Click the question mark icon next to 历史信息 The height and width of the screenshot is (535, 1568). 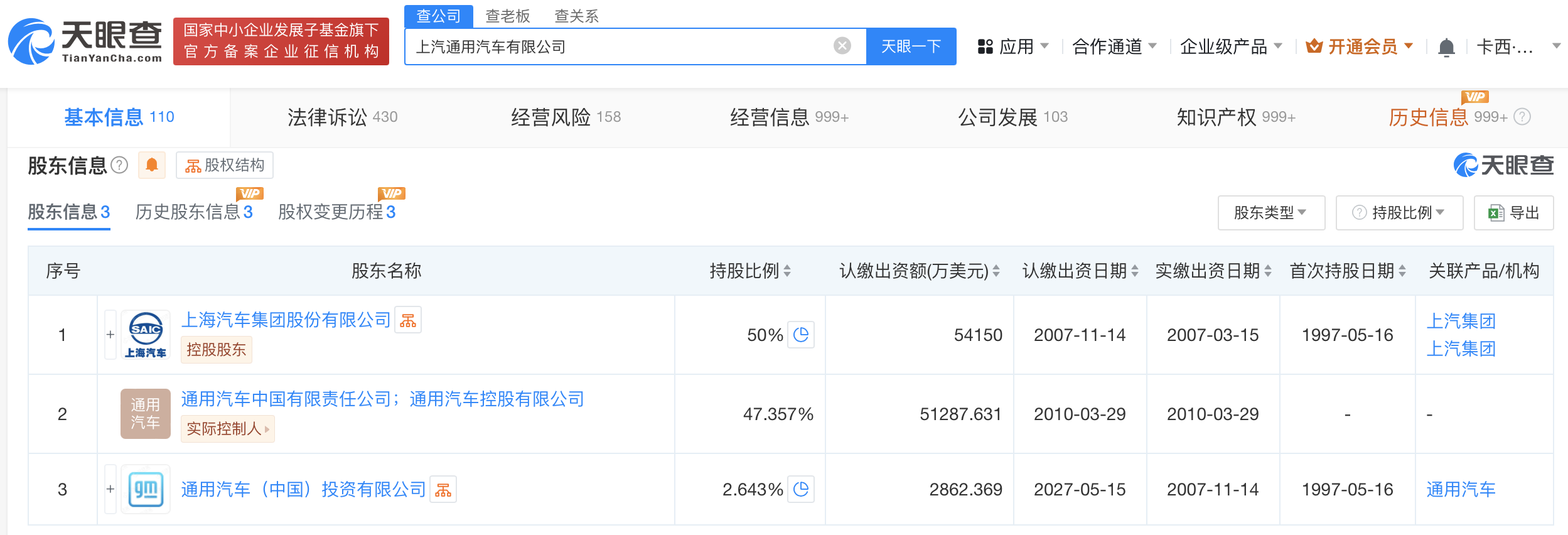coord(1522,117)
